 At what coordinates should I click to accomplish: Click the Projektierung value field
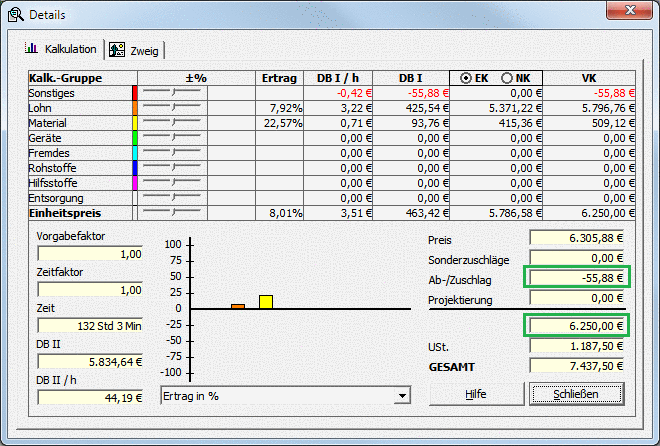click(577, 298)
